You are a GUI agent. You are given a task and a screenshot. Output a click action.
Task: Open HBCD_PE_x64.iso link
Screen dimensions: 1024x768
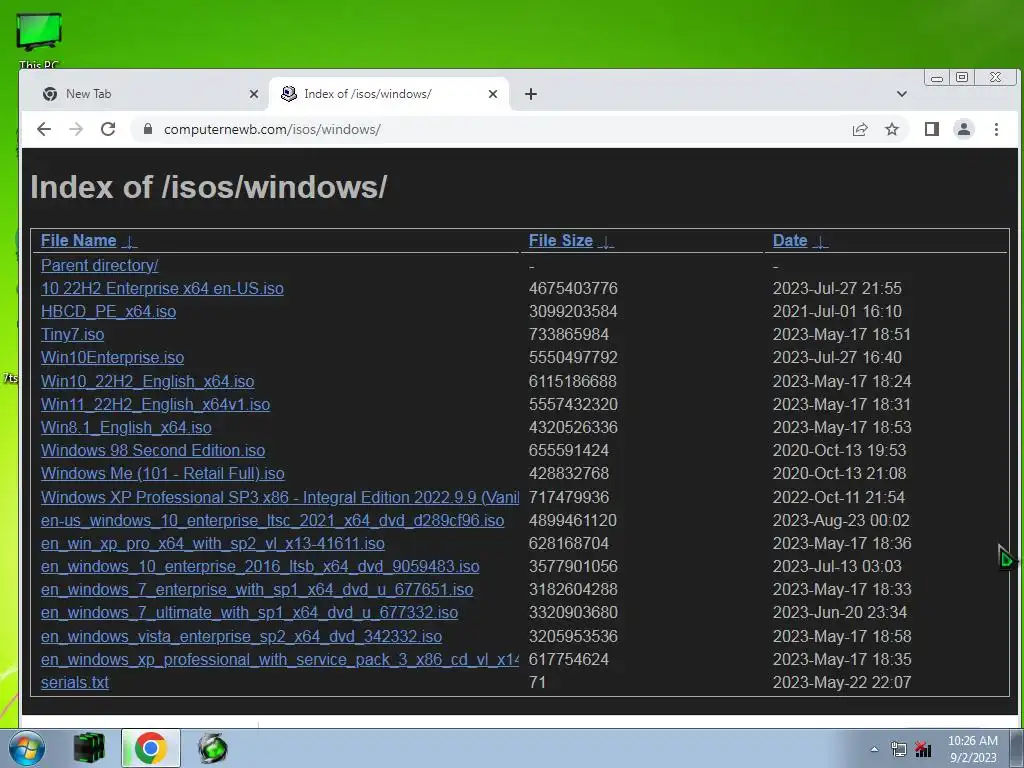pyautogui.click(x=108, y=311)
